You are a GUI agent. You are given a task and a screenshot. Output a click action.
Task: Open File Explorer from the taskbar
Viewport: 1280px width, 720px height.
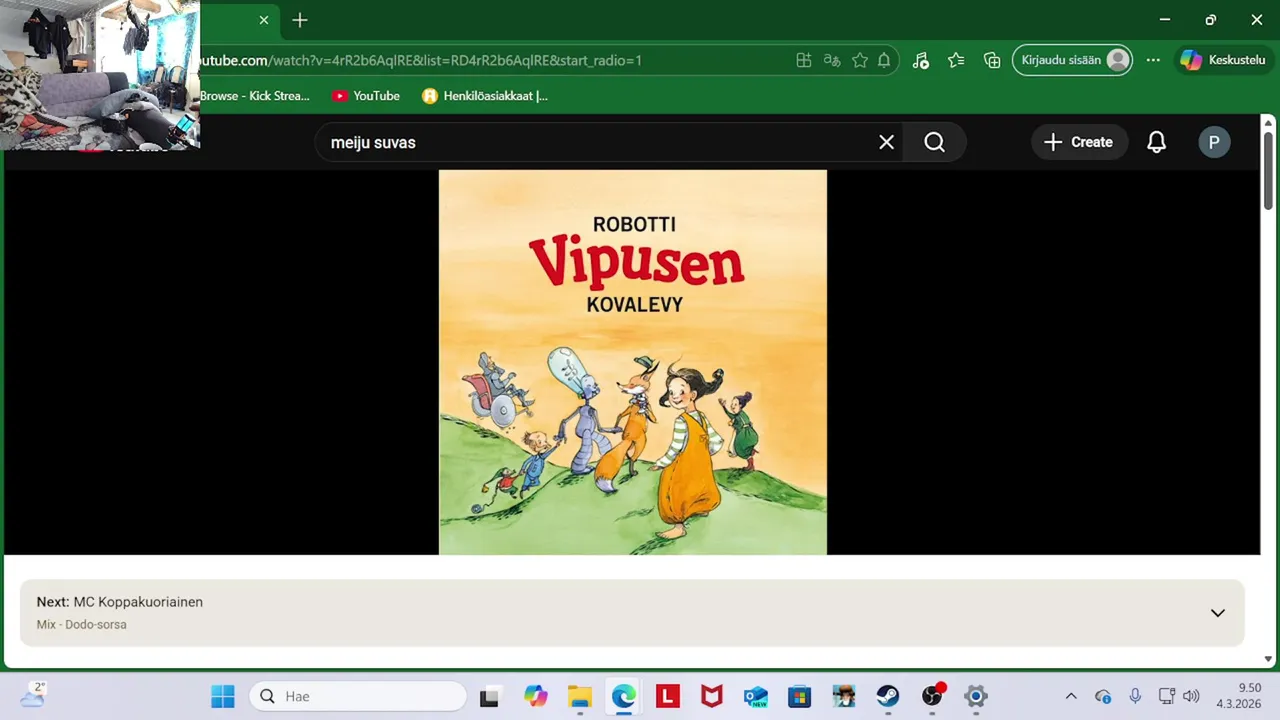click(580, 696)
